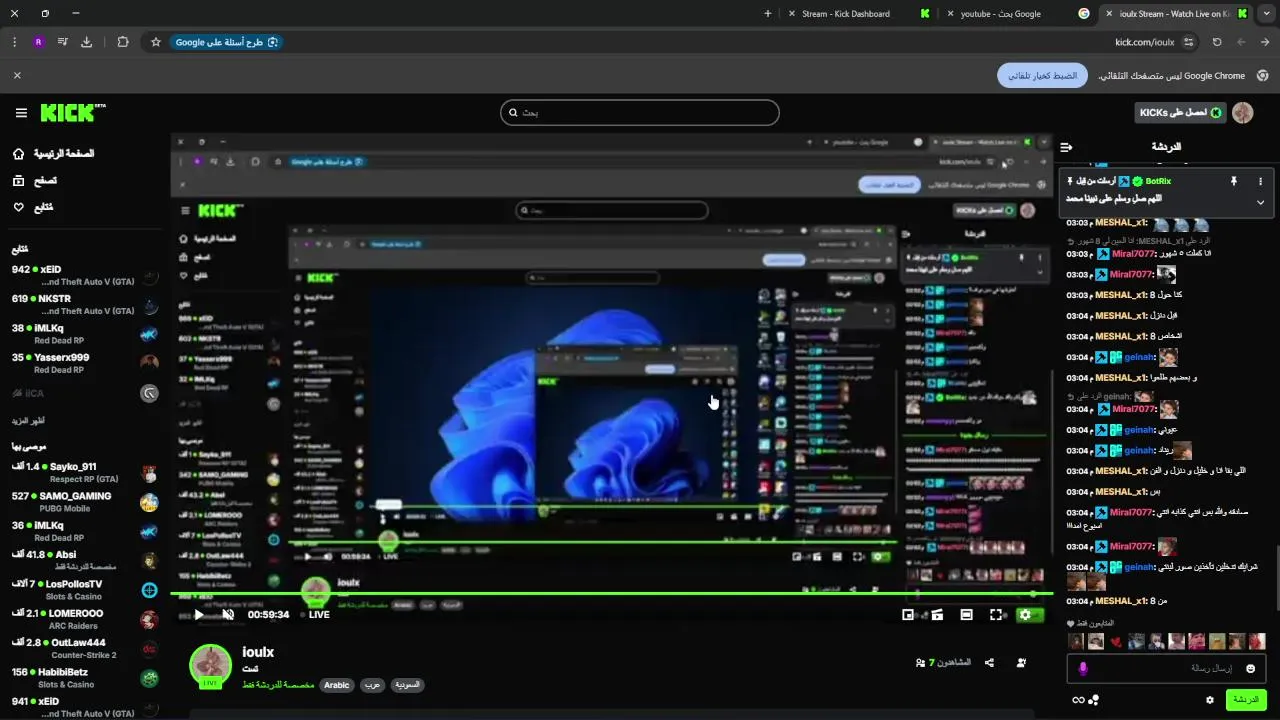Dismiss default browser notification bar

17,75
